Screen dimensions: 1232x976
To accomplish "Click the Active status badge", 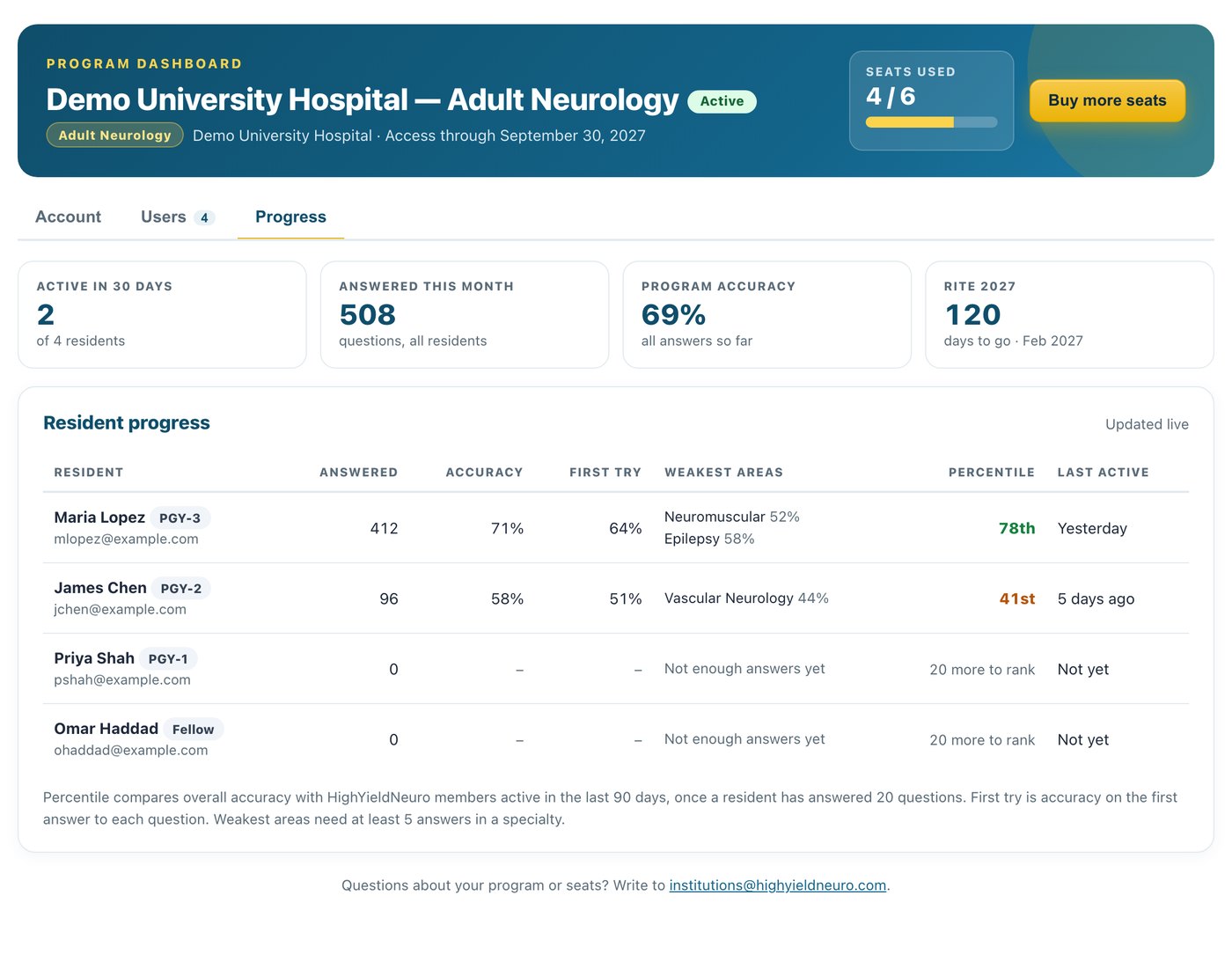I will click(x=722, y=101).
